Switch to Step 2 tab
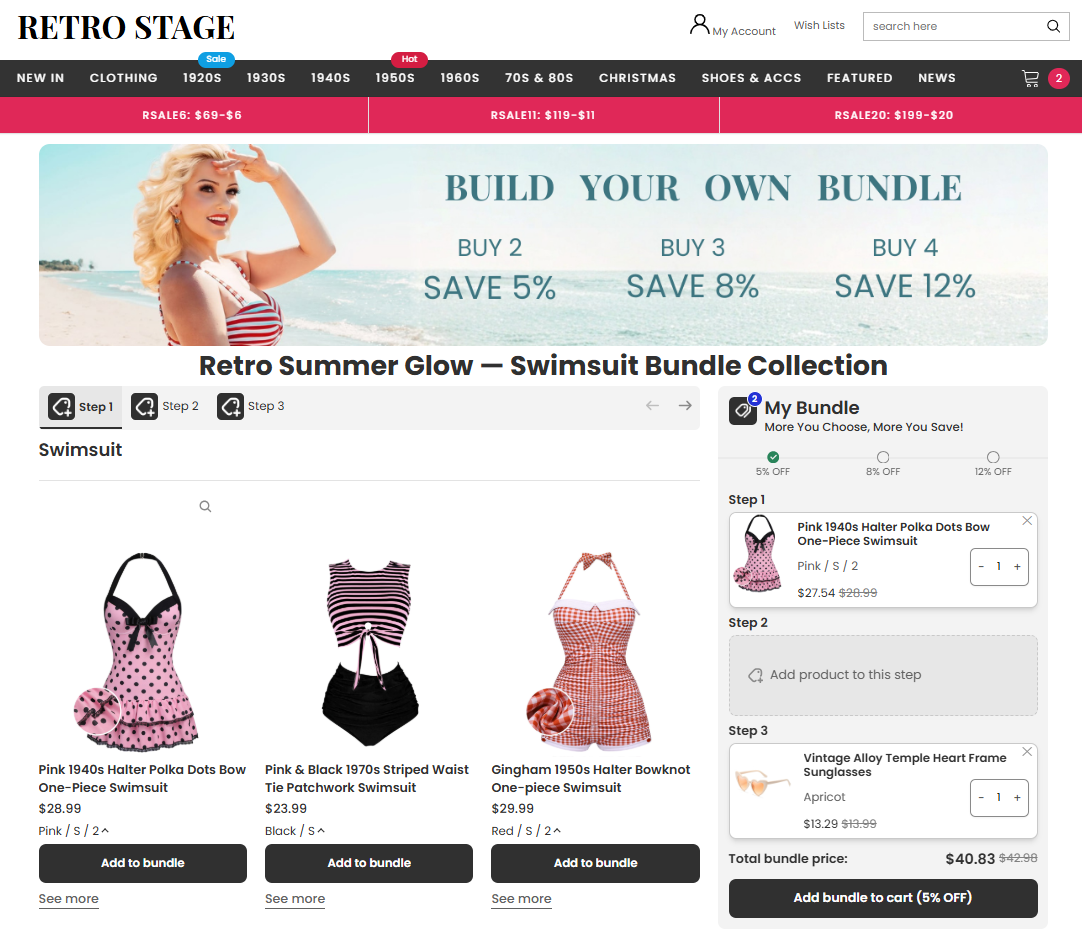 click(166, 407)
